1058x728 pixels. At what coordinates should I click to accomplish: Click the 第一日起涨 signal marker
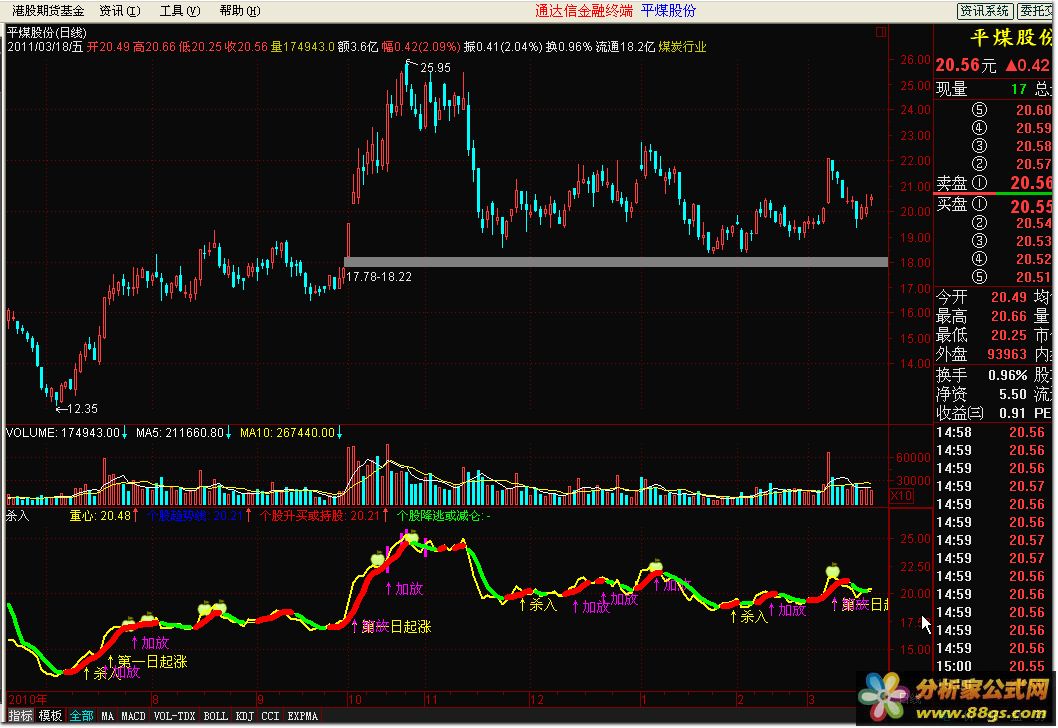tap(152, 662)
